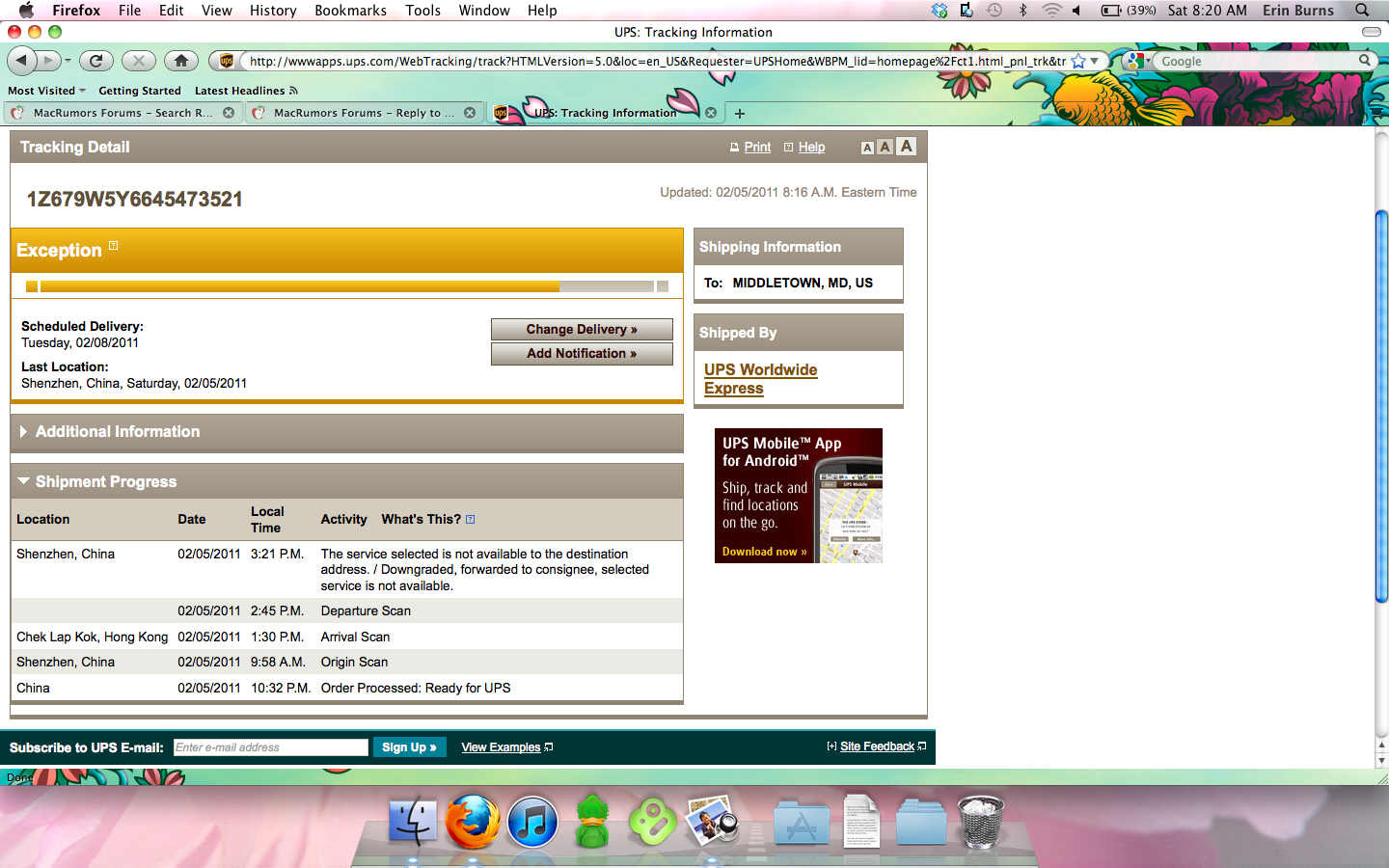
Task: Open the Site Feedback link
Action: click(x=877, y=746)
